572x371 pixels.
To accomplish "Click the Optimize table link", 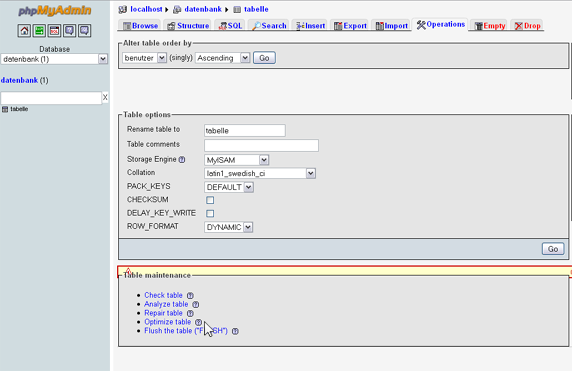I will point(168,322).
